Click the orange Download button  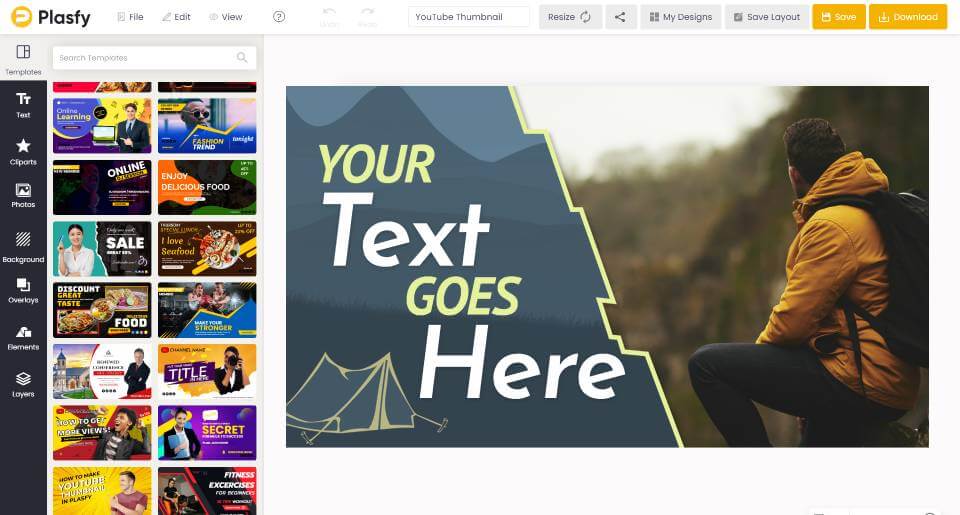pyautogui.click(x=908, y=17)
